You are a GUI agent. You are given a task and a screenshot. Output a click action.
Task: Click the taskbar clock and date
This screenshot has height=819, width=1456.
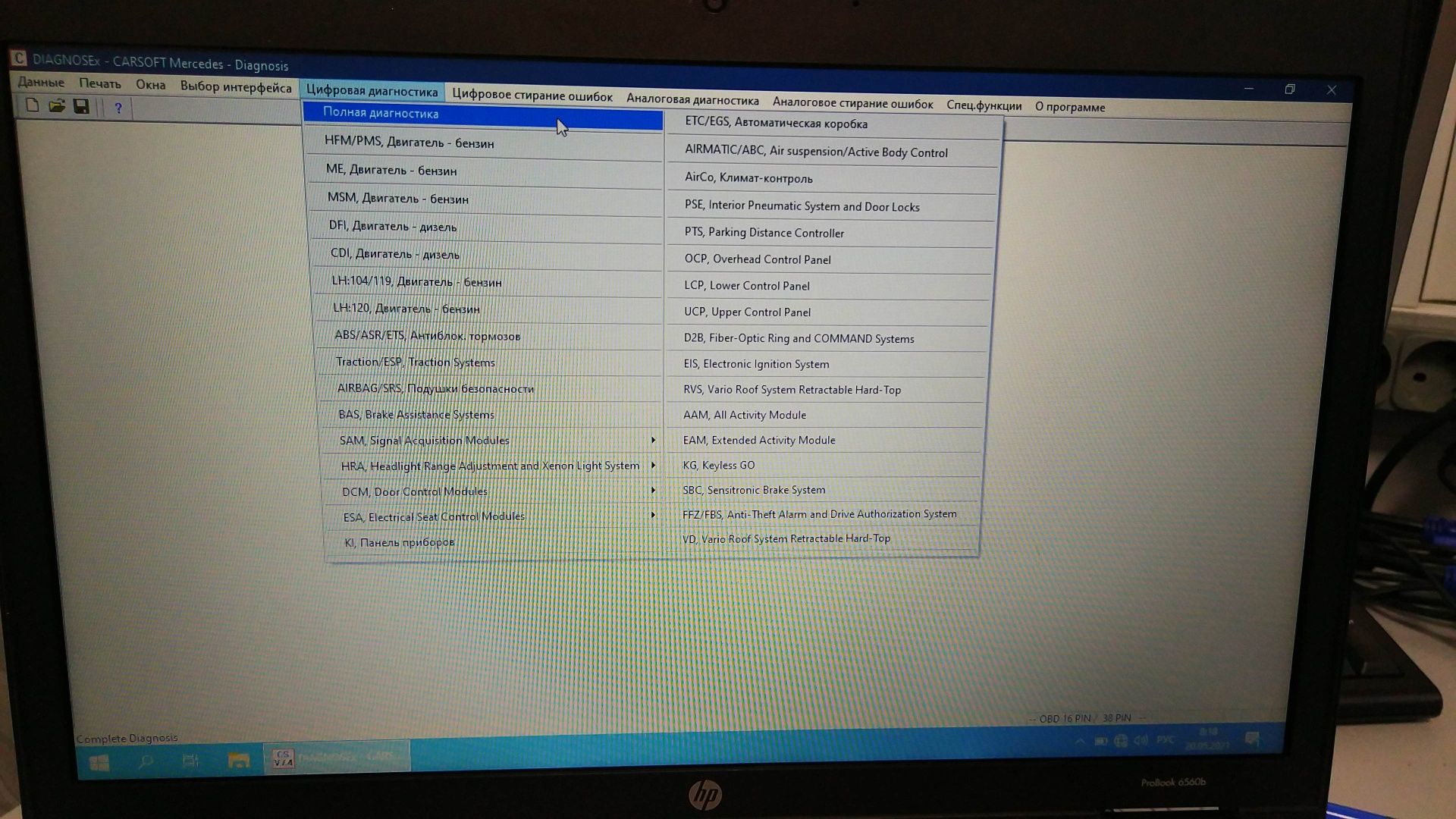tap(1208, 739)
